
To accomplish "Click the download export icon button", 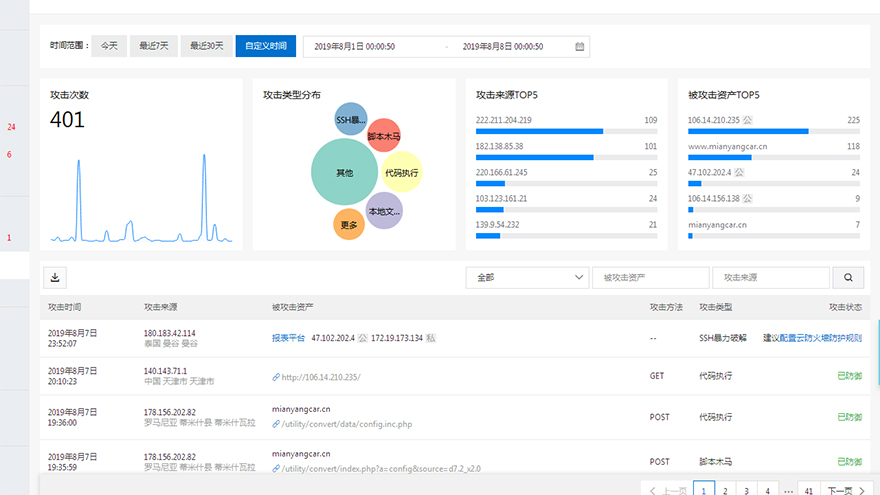I will 55,278.
